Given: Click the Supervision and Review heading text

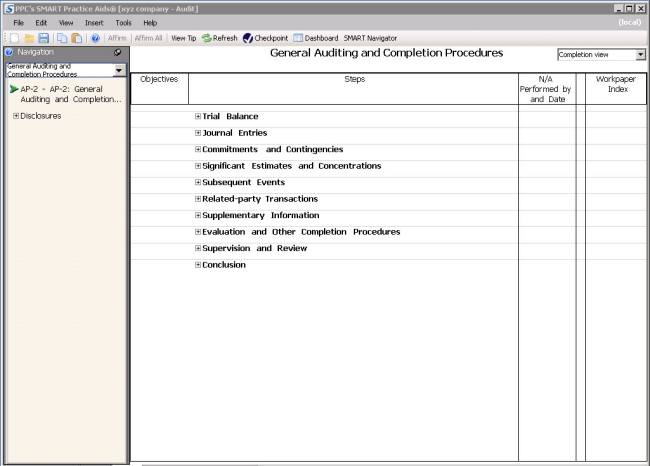Looking at the screenshot, I should pos(255,248).
